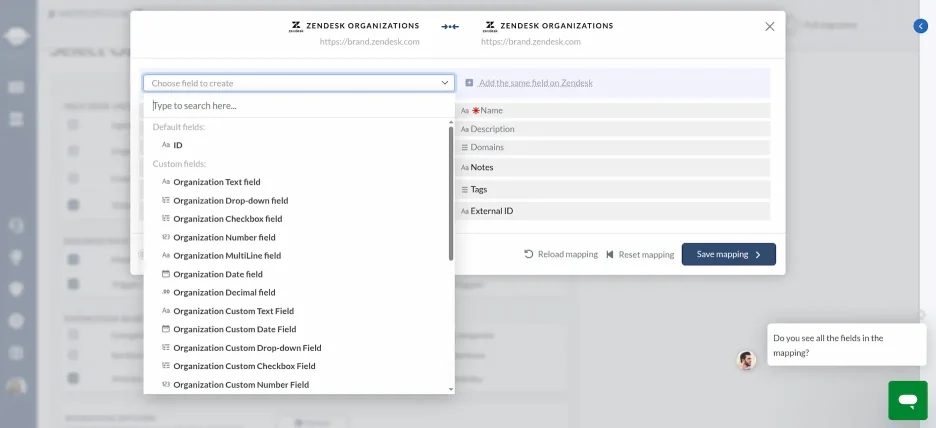Click the user avatar in the left sidebar

[x=16, y=386]
